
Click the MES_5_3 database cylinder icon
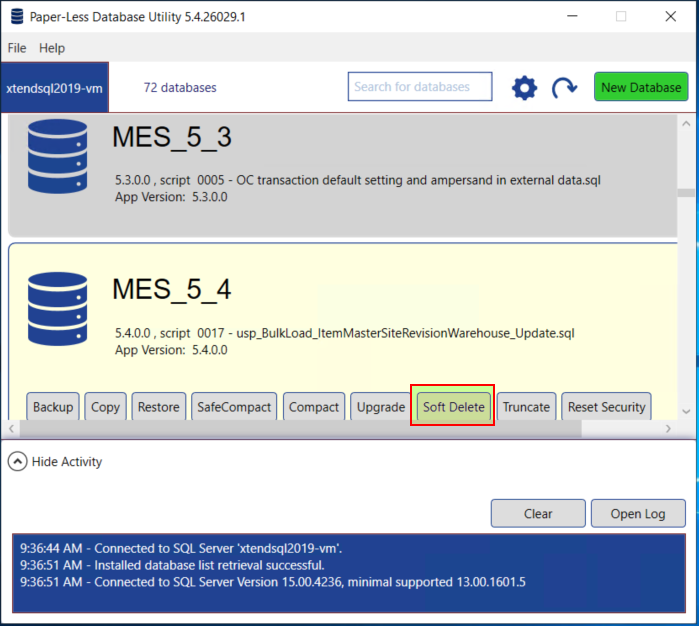tap(58, 156)
